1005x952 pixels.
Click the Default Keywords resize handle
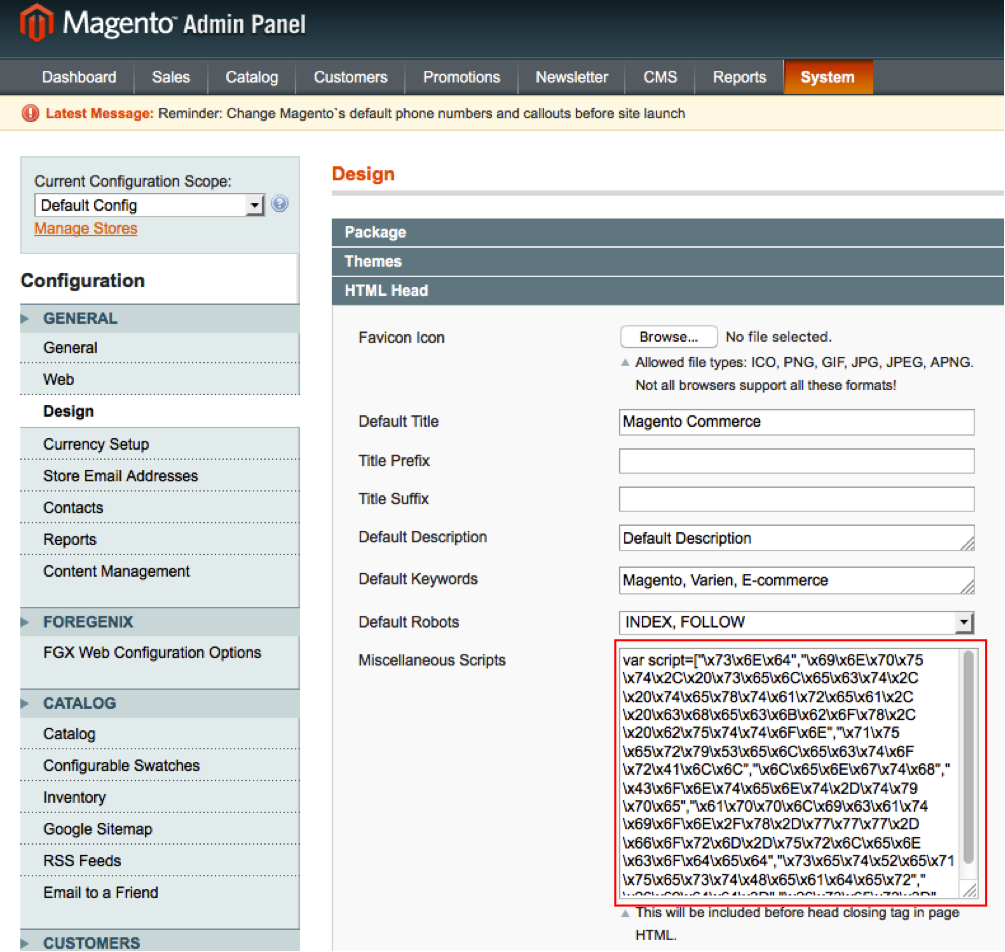coord(967,586)
